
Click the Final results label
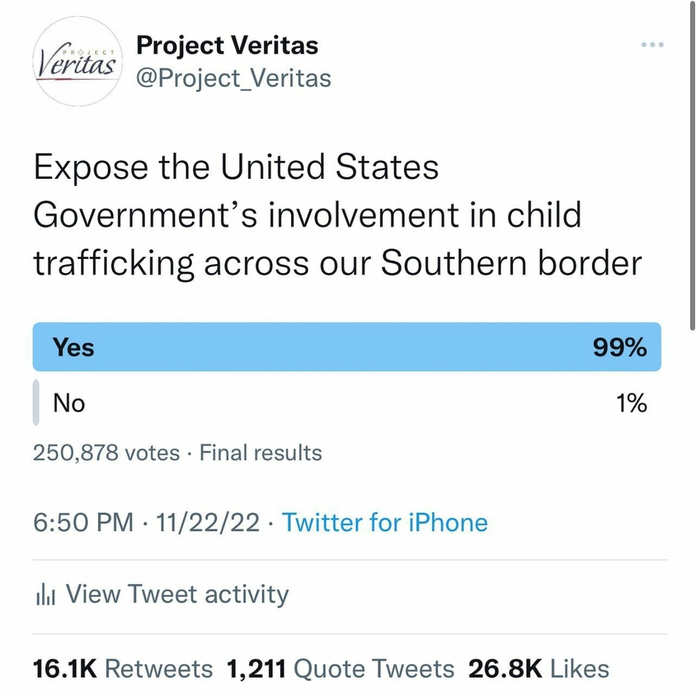(x=261, y=453)
